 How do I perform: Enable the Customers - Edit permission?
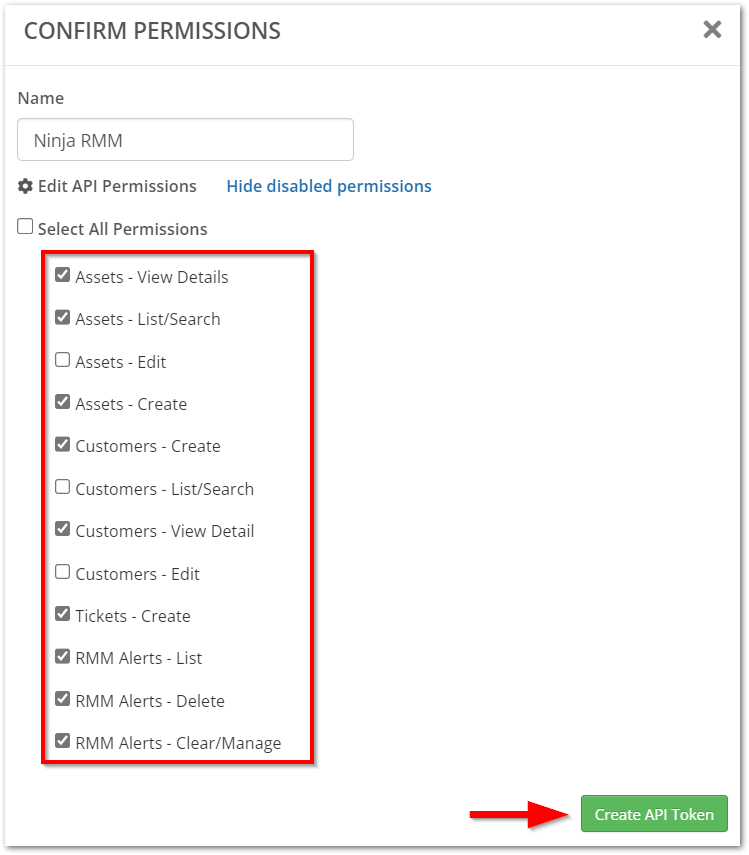click(x=63, y=572)
